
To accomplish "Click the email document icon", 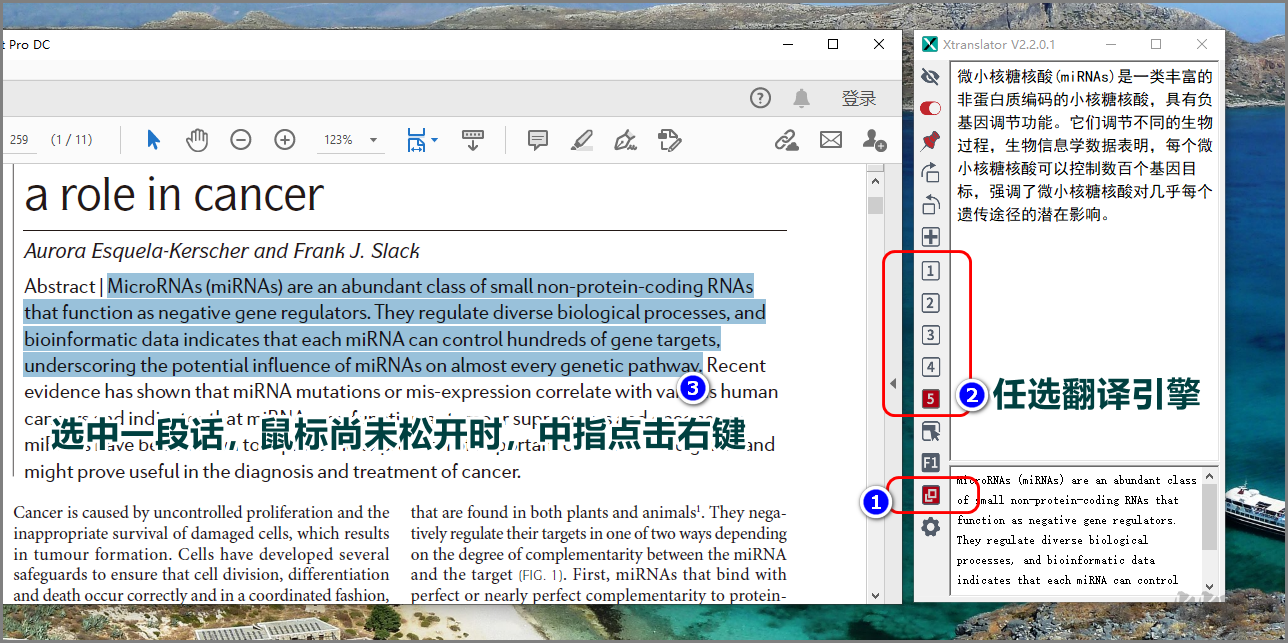I will [x=830, y=139].
